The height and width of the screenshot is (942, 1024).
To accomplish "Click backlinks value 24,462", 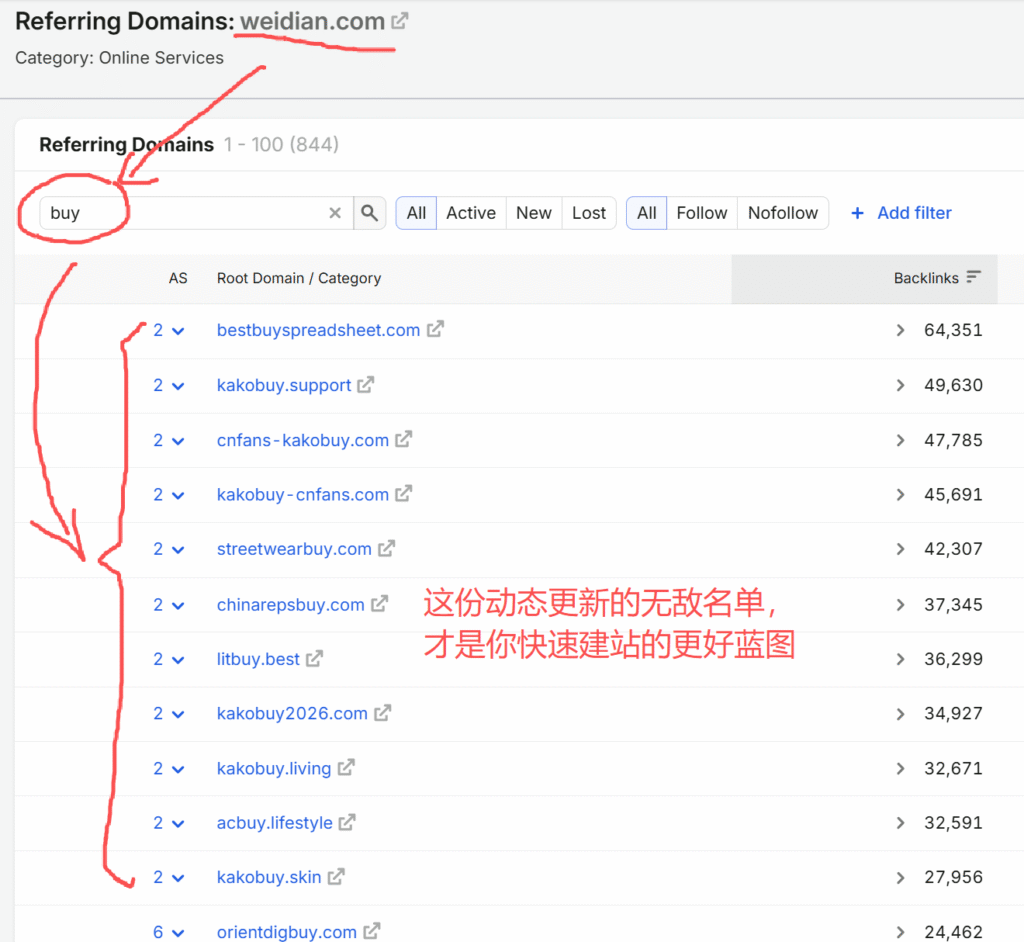I will [953, 932].
